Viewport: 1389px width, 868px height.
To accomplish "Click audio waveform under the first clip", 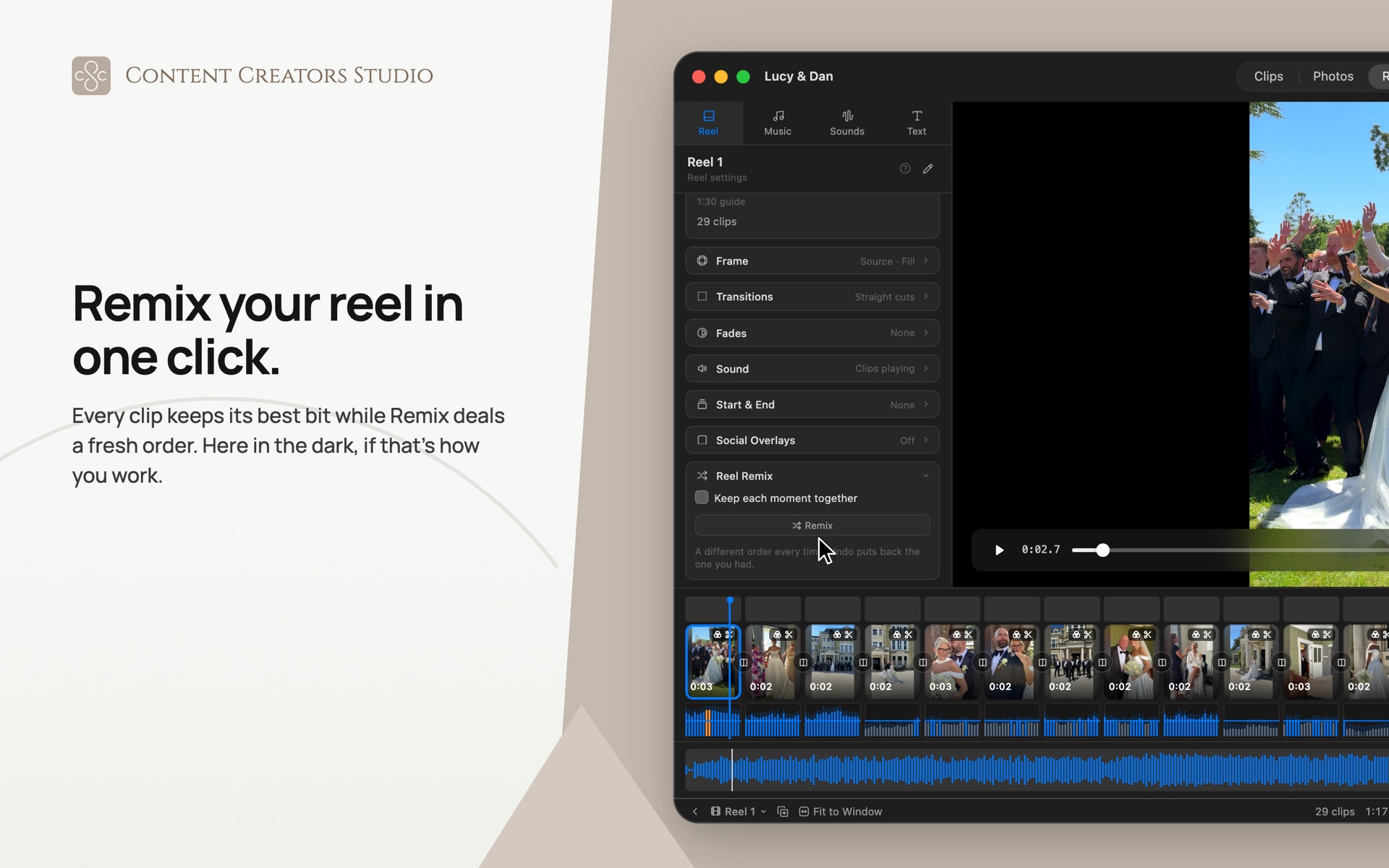I will pos(713,722).
